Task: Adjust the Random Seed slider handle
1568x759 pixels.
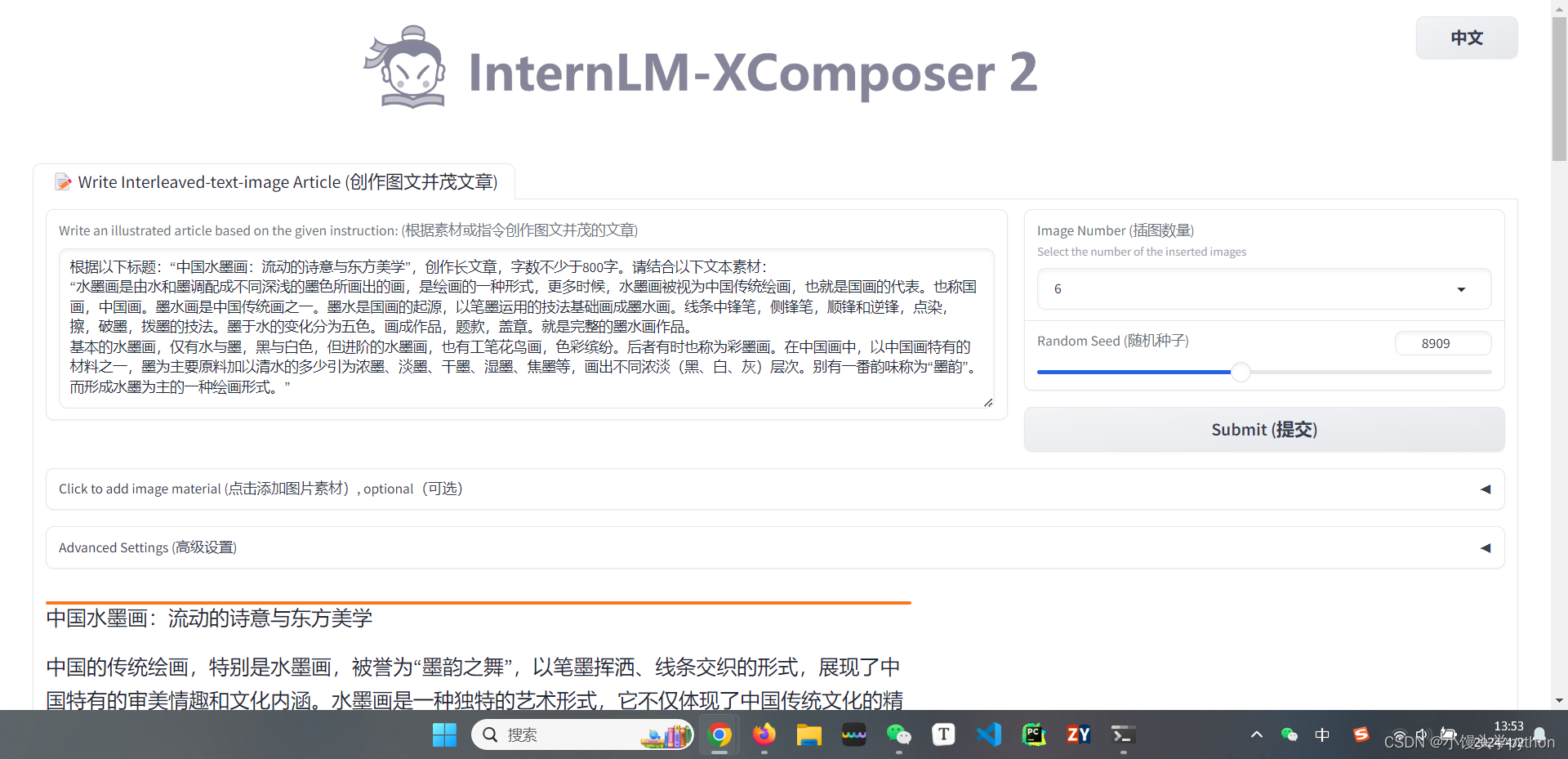Action: tap(1241, 372)
